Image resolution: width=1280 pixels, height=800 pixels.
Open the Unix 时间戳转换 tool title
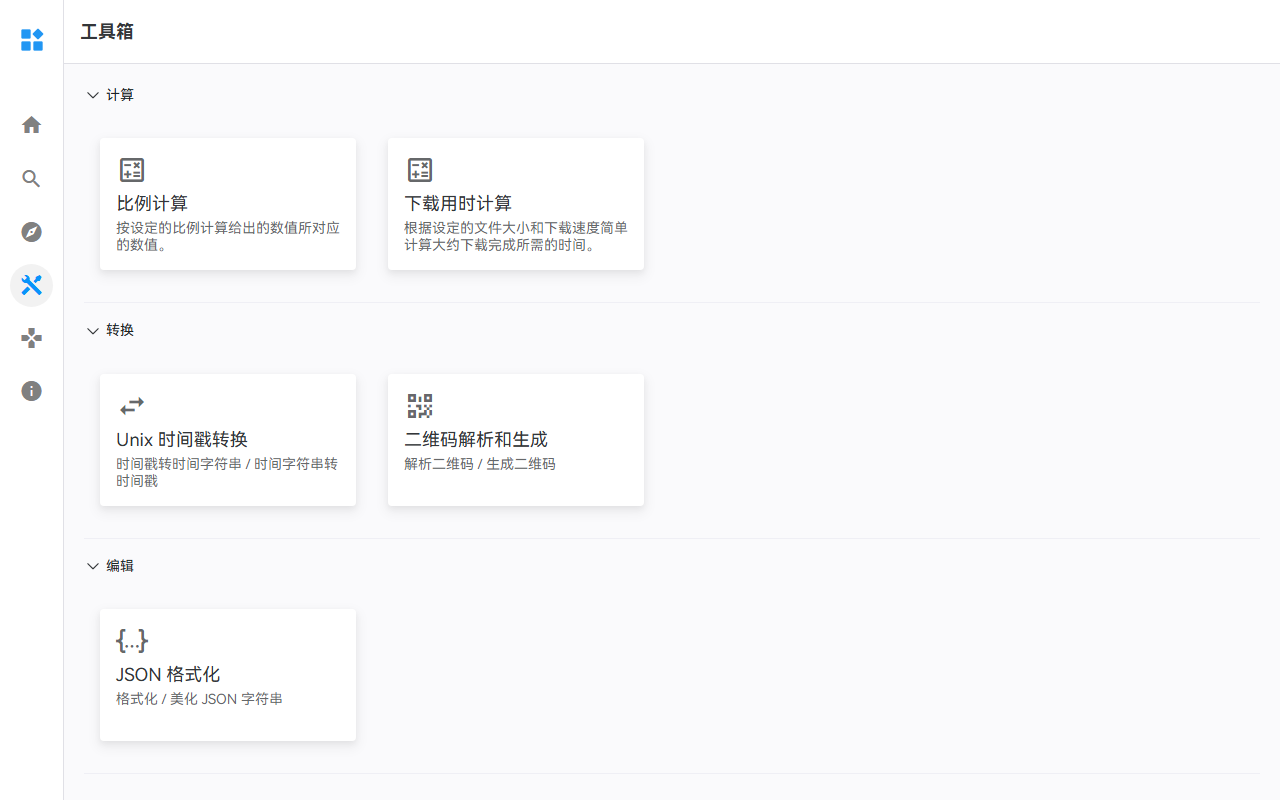point(182,440)
